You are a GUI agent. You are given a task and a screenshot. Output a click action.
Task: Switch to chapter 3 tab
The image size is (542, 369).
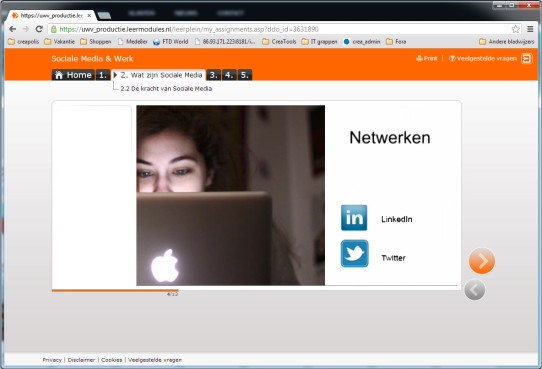(214, 75)
